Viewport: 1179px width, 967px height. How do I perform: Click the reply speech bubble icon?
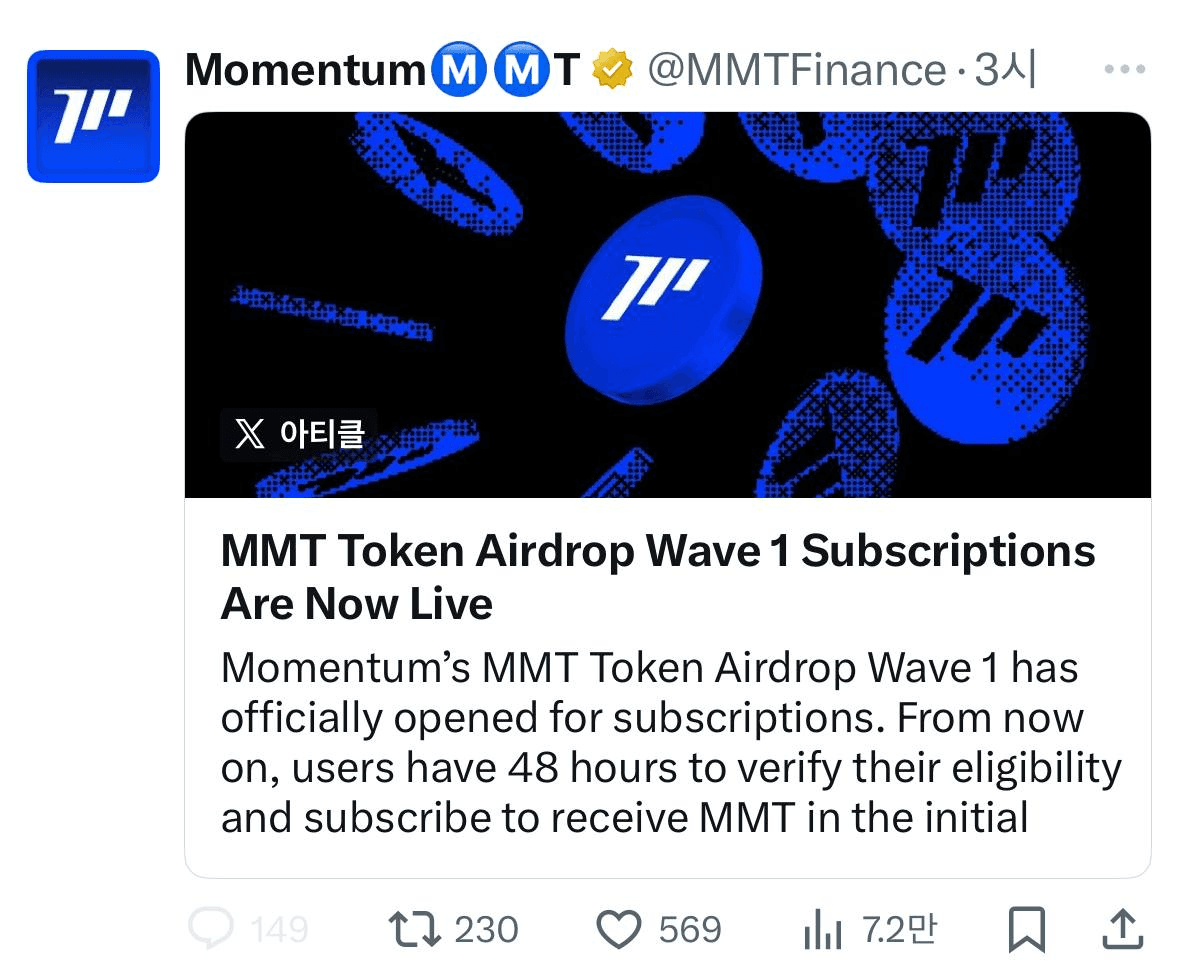[211, 929]
